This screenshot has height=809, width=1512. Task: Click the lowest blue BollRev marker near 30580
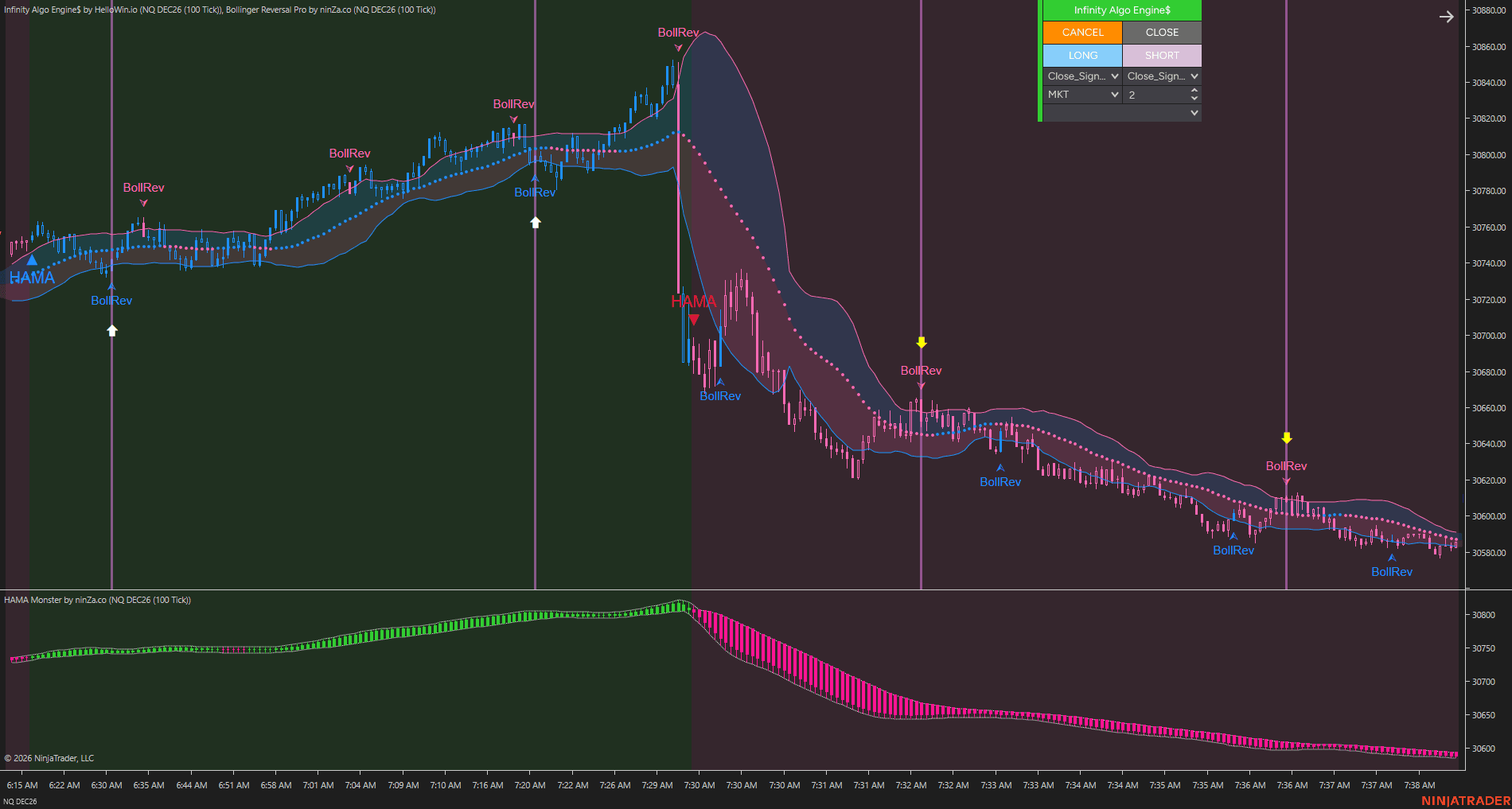[x=1392, y=572]
